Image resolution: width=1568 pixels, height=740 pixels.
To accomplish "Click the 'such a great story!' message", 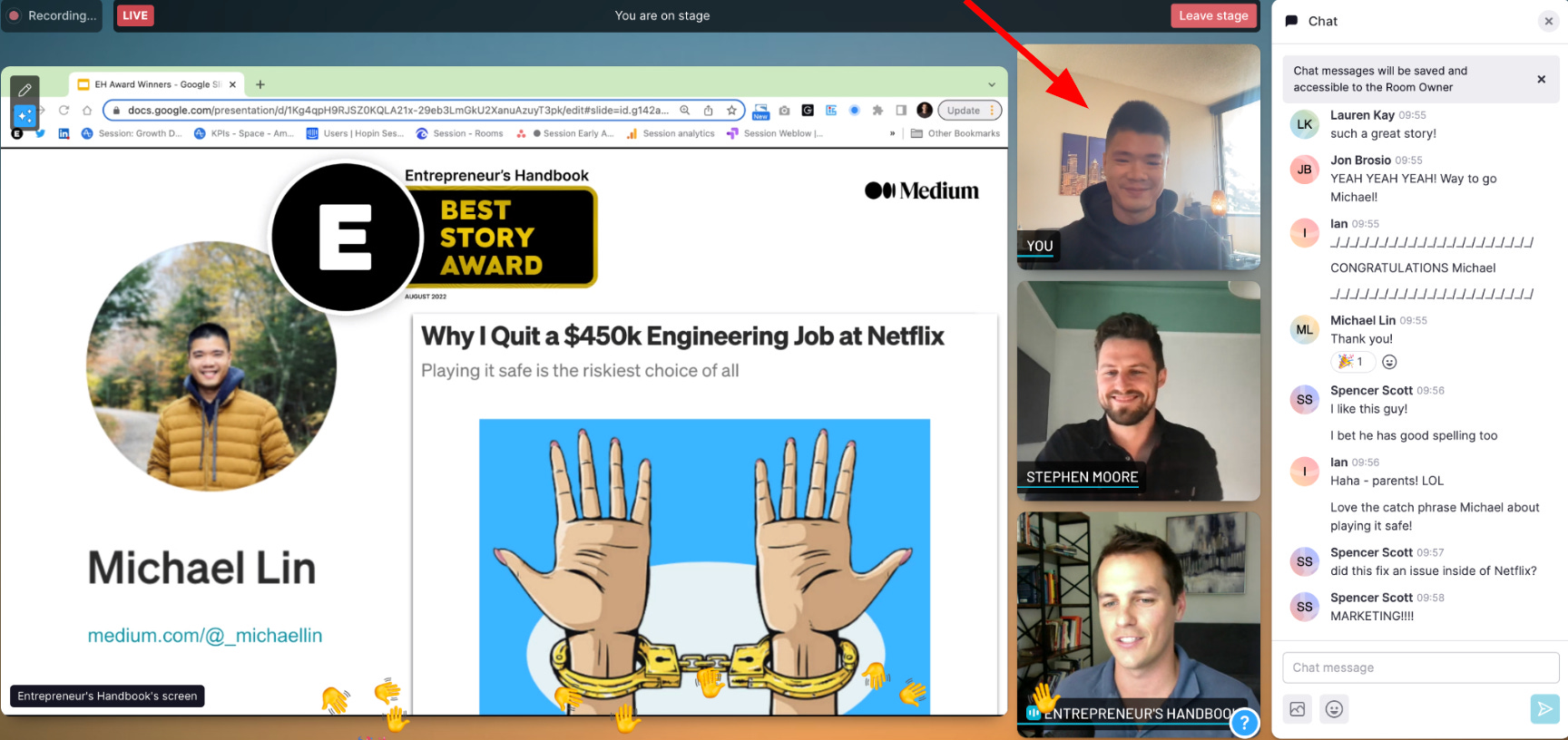I will [x=1383, y=133].
